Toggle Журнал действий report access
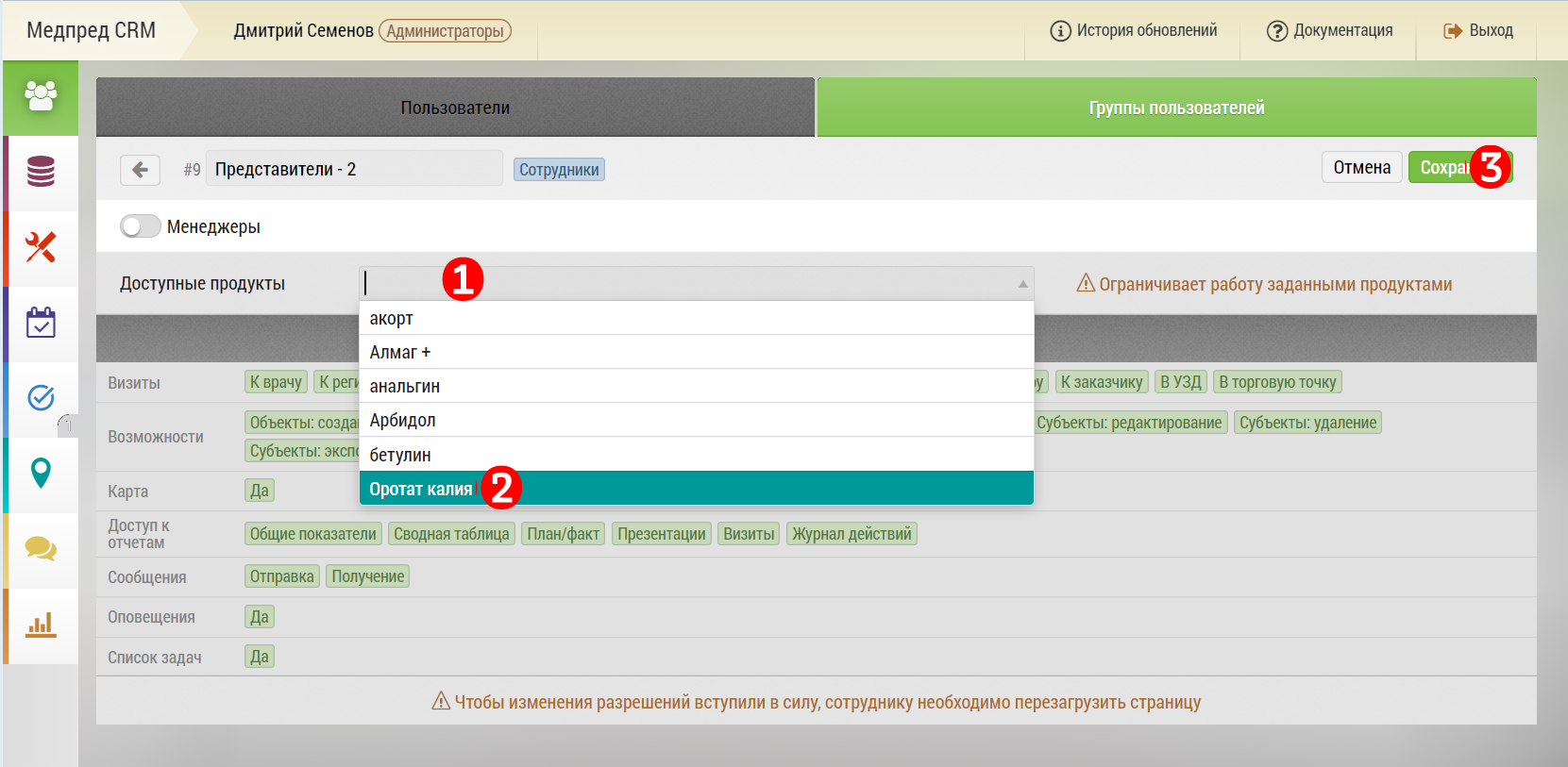This screenshot has width=1568, height=767. (x=851, y=534)
